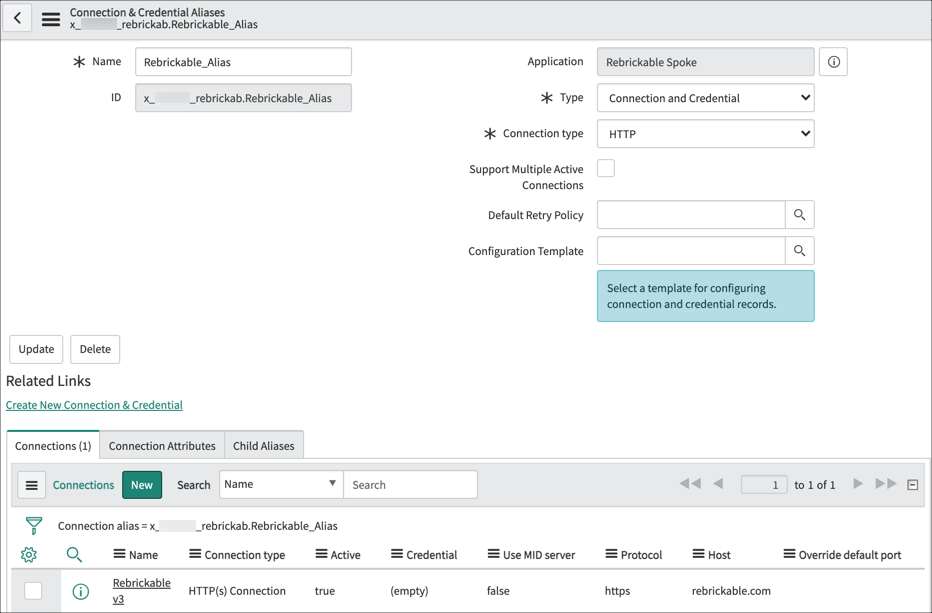This screenshot has height=613, width=932.
Task: Go to first page of Connections
Action: point(690,484)
